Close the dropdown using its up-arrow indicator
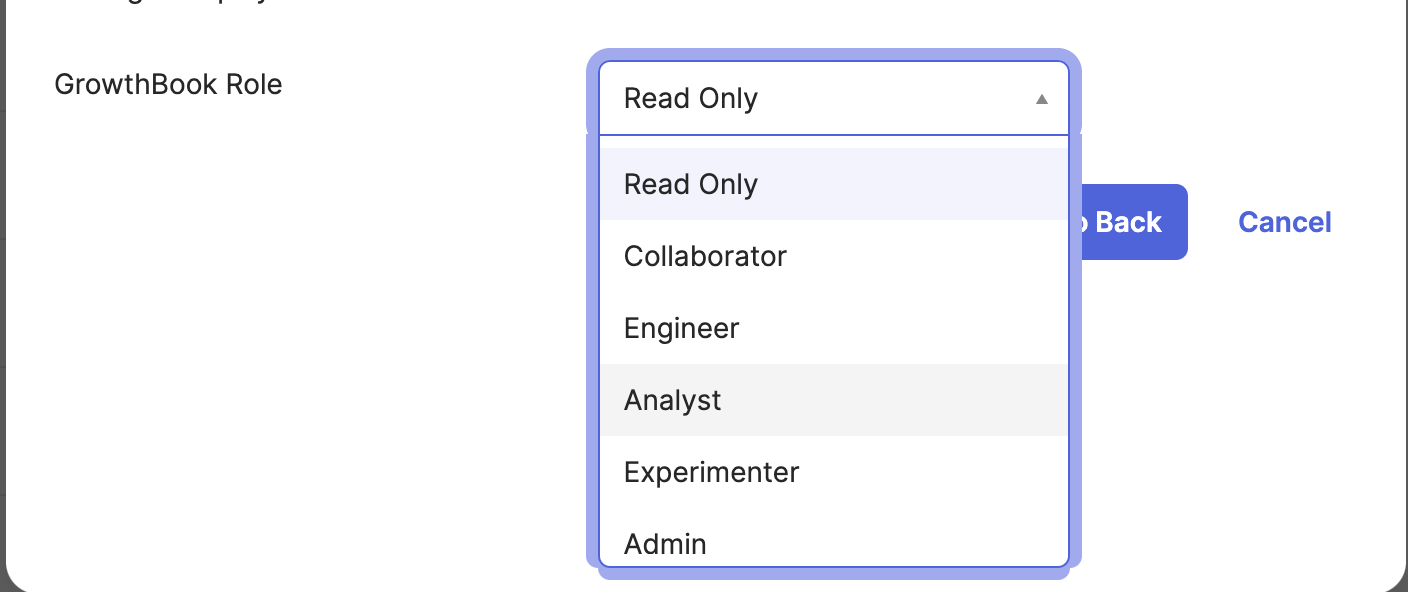Screen dimensions: 1408x592 (x=1041, y=99)
